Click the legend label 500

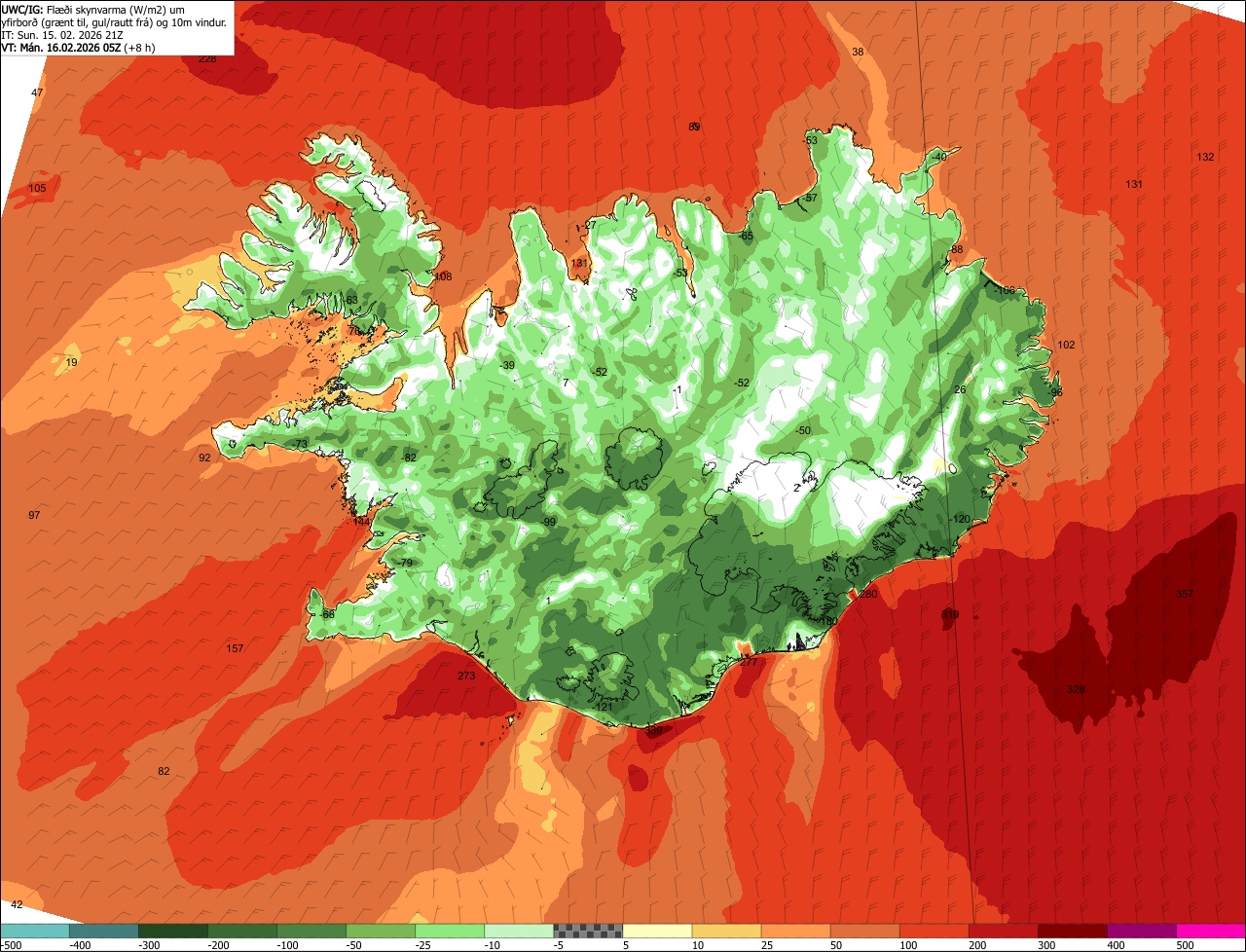click(x=1185, y=945)
